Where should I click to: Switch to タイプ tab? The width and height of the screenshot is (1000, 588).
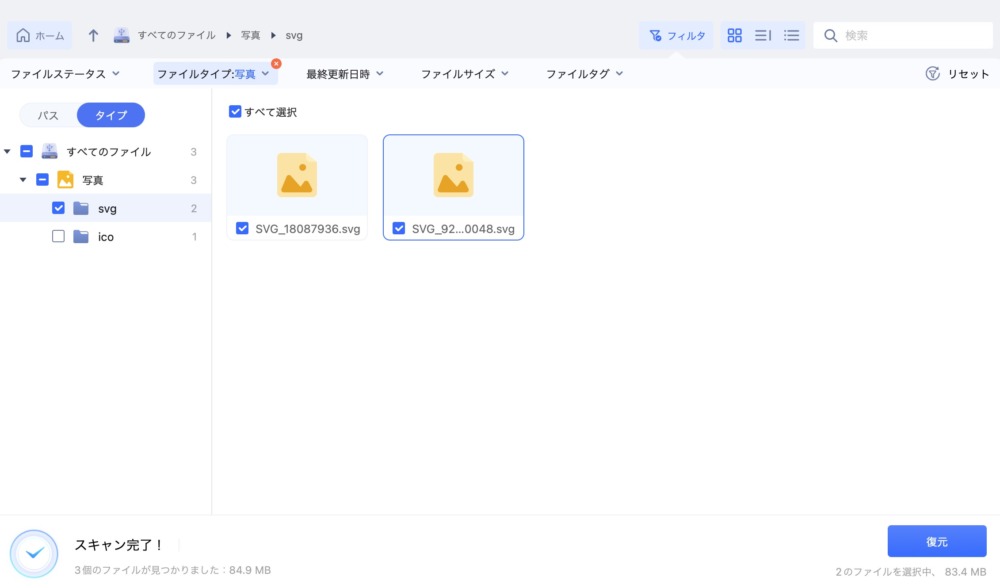111,115
